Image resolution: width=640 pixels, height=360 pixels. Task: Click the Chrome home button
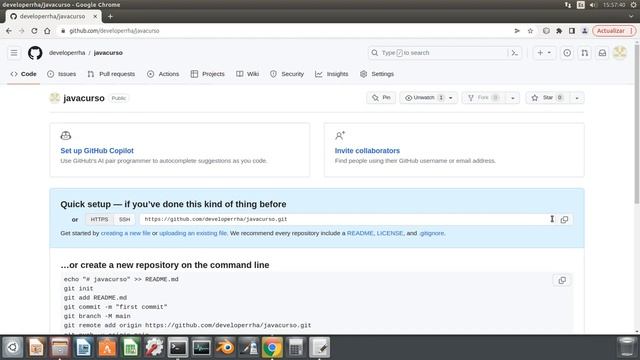[47, 31]
